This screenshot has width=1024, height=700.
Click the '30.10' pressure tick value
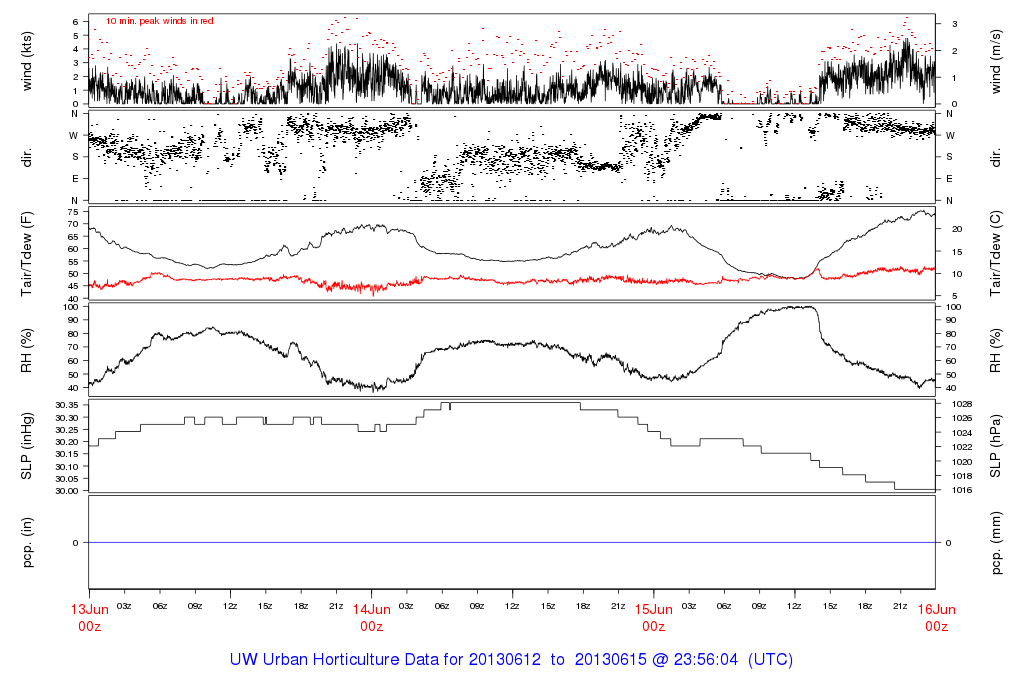pyautogui.click(x=67, y=467)
